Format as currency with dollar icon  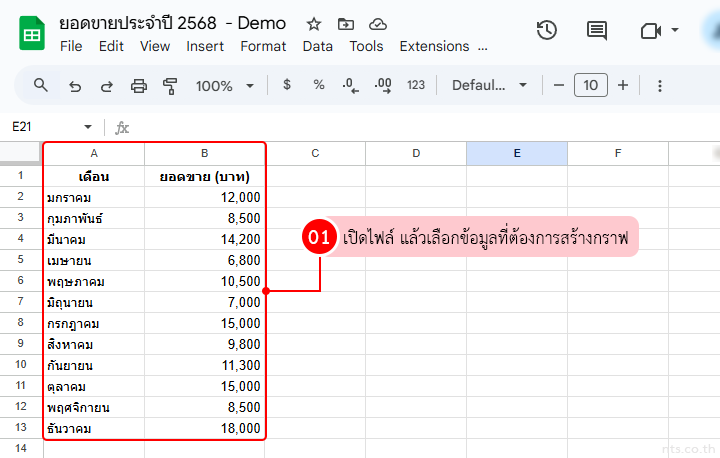pos(287,85)
